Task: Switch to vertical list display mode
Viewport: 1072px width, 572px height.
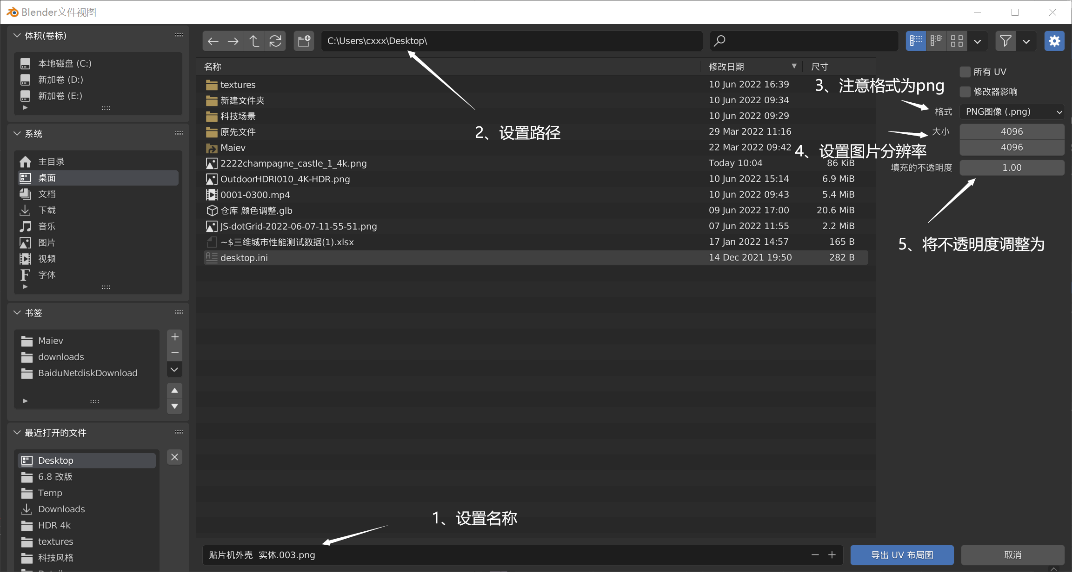Action: click(916, 42)
